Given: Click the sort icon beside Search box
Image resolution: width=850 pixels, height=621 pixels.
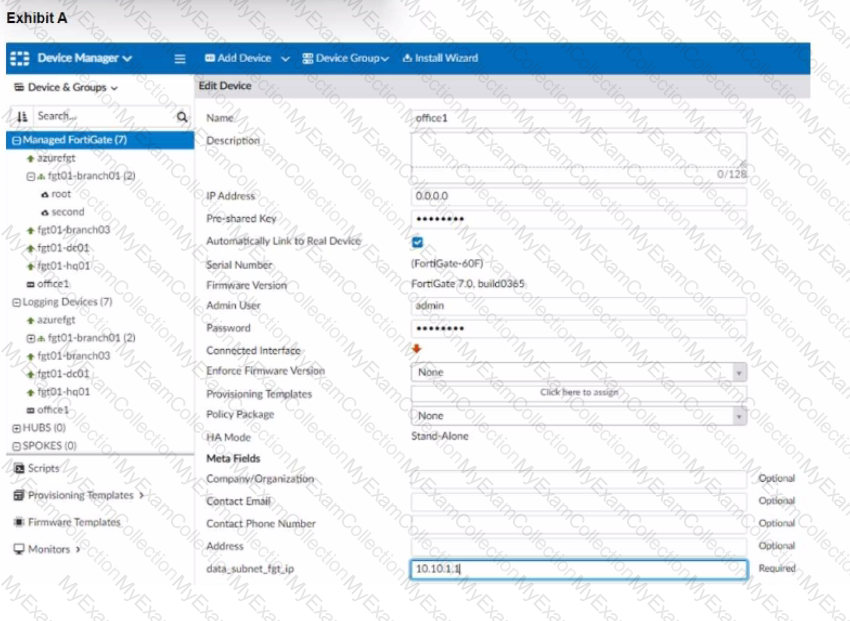Looking at the screenshot, I should tap(22, 117).
